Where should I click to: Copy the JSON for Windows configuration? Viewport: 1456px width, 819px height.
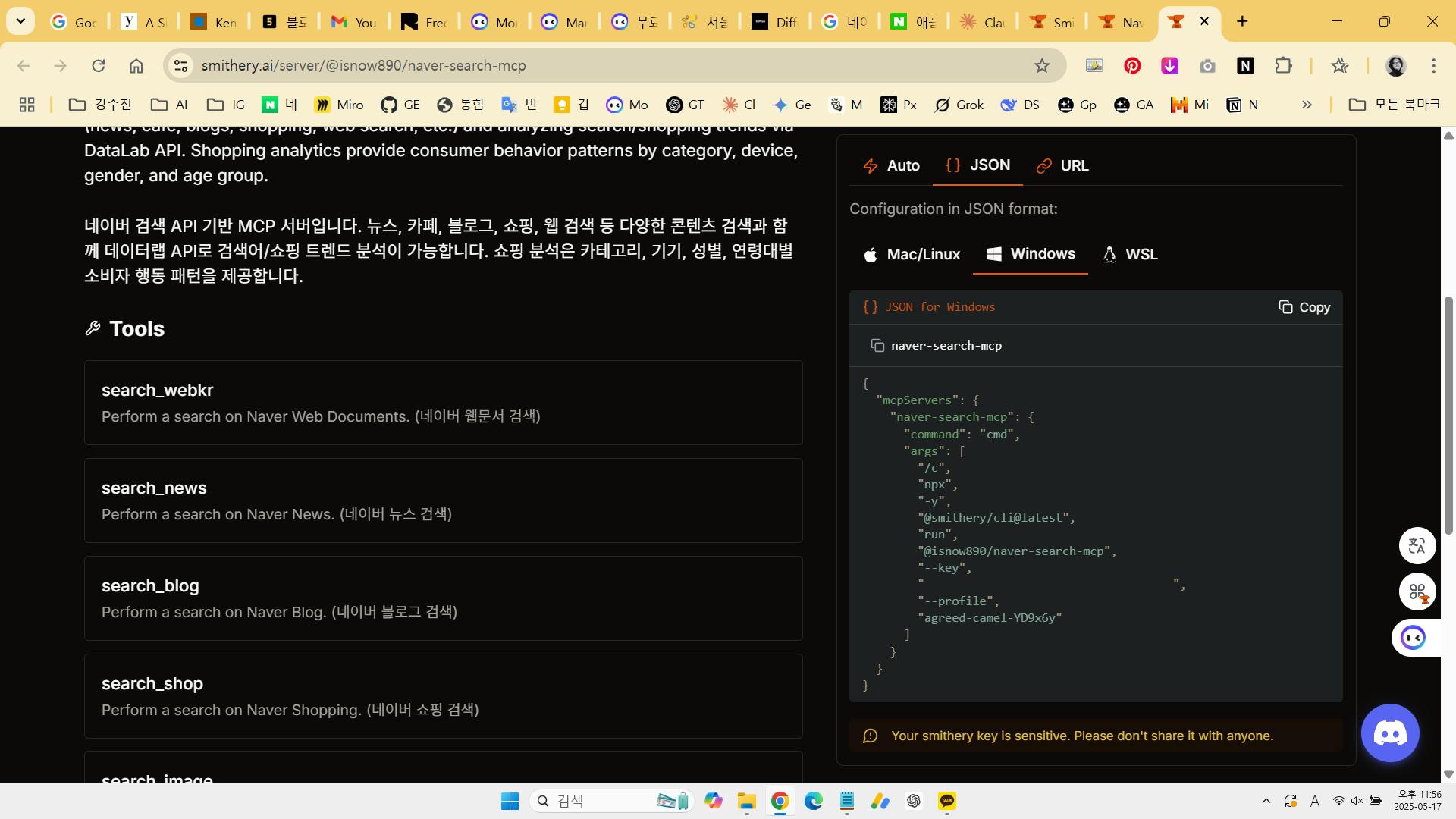click(1304, 307)
